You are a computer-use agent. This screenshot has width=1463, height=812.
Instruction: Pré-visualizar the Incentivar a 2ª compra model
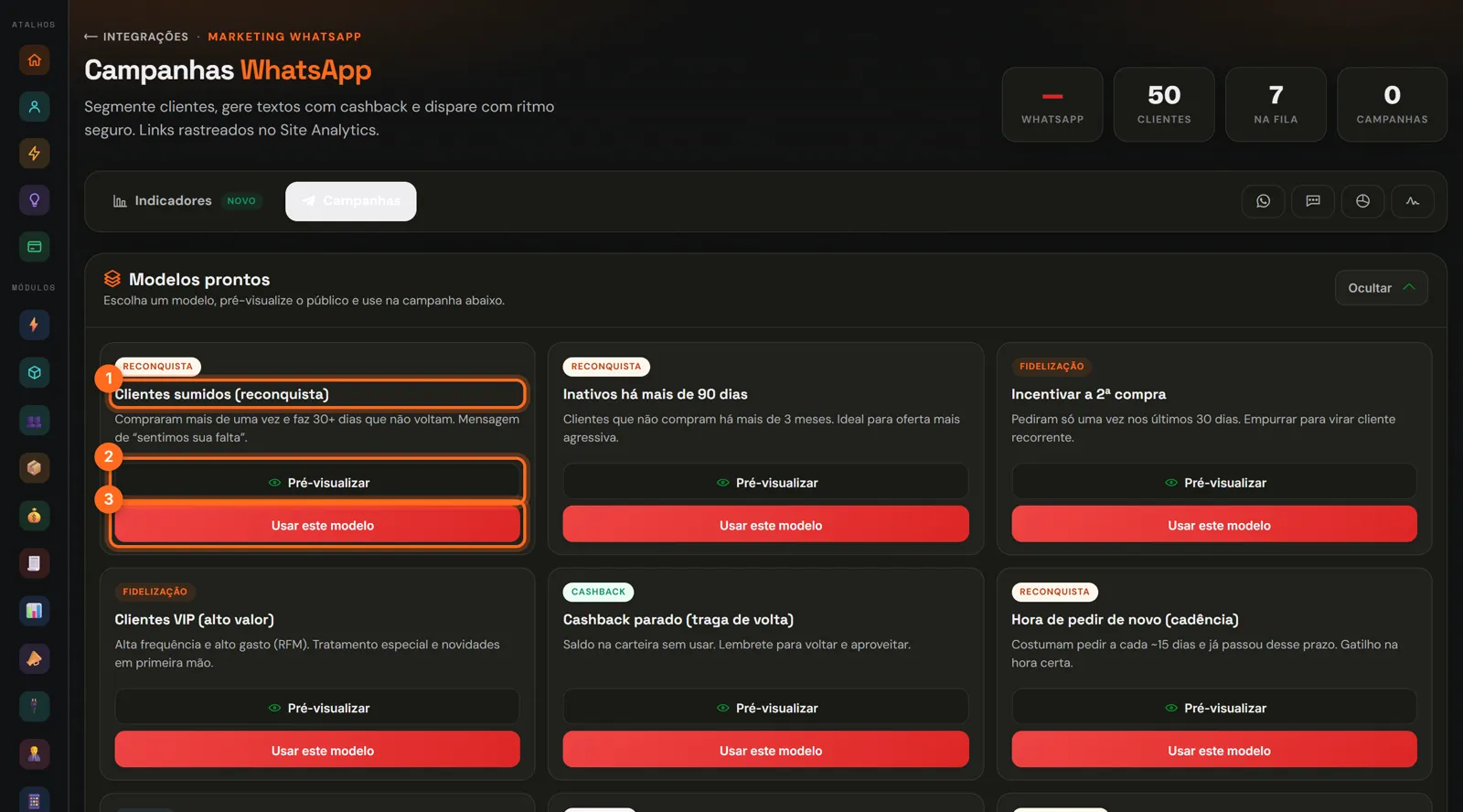1214,483
